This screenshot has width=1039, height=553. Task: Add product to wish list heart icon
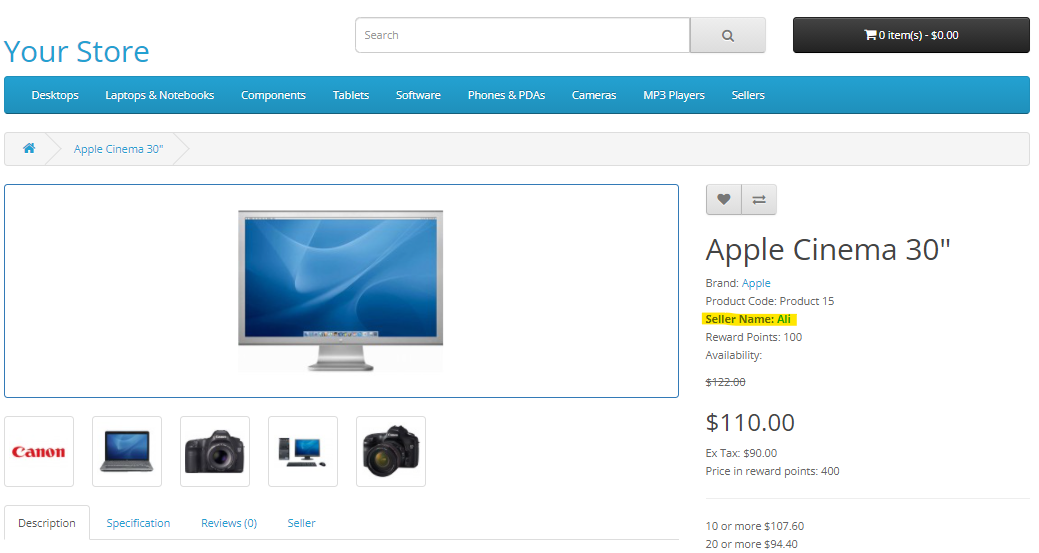pos(724,199)
